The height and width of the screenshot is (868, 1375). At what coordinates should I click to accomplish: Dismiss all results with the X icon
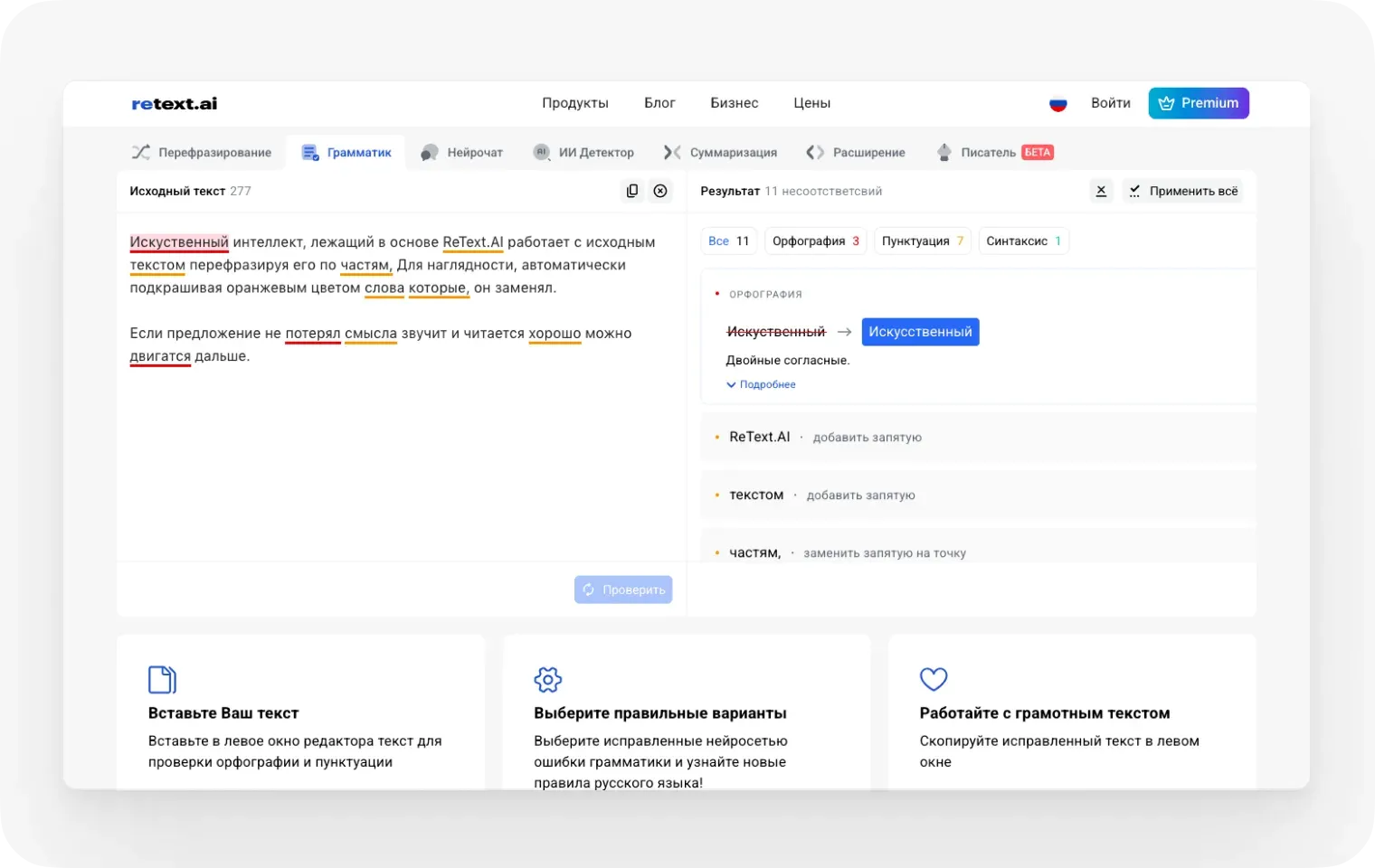pos(1101,191)
